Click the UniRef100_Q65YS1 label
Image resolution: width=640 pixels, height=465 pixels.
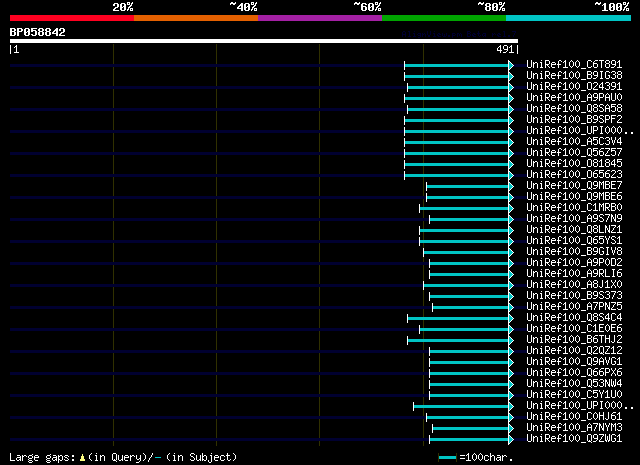(574, 241)
